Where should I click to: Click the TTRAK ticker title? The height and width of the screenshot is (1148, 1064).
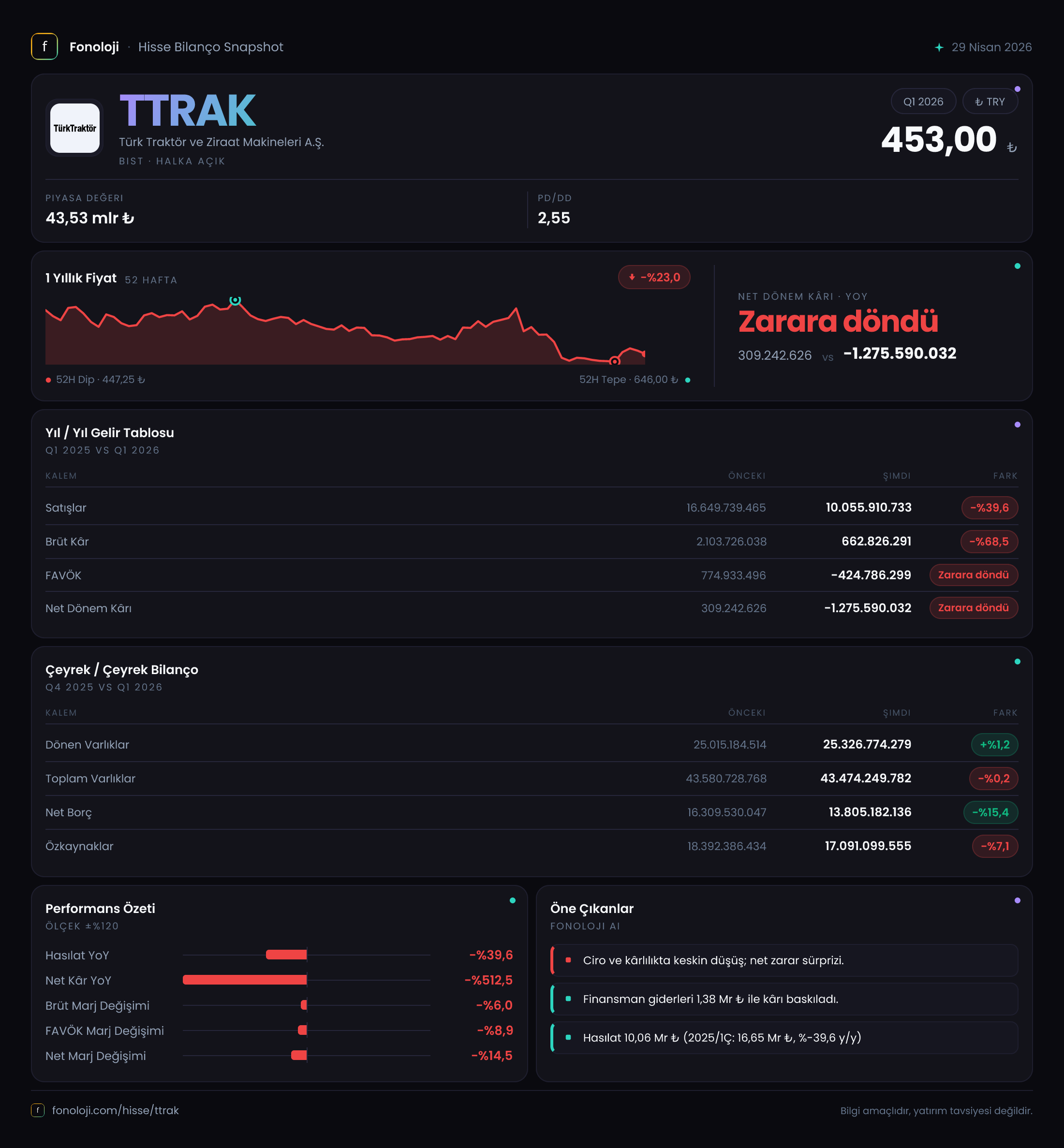tap(188, 111)
